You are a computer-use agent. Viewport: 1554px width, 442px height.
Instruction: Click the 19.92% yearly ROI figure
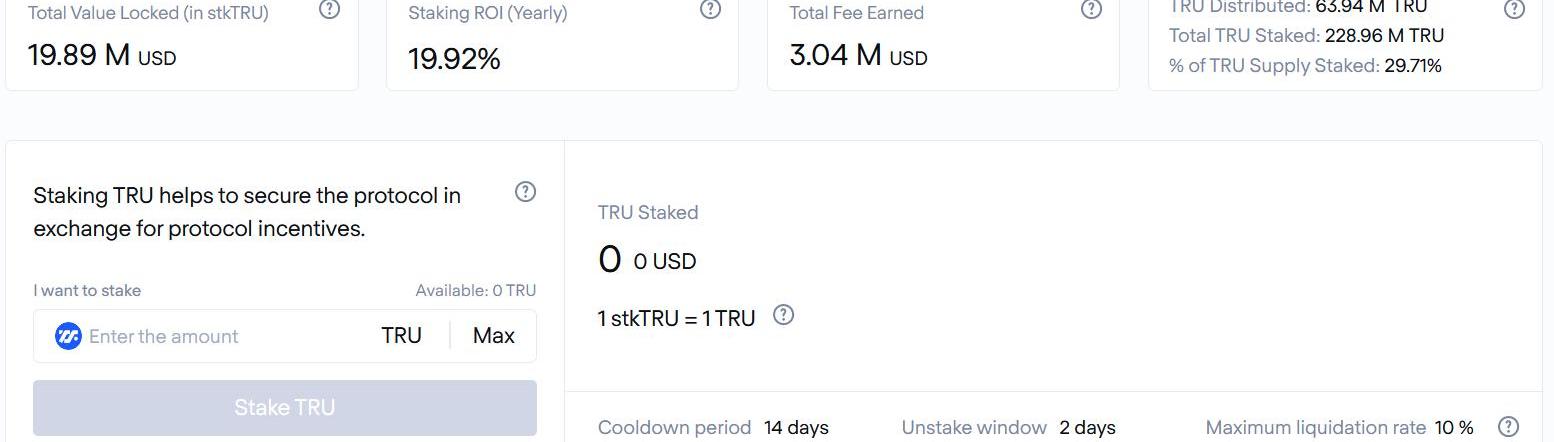click(x=454, y=59)
